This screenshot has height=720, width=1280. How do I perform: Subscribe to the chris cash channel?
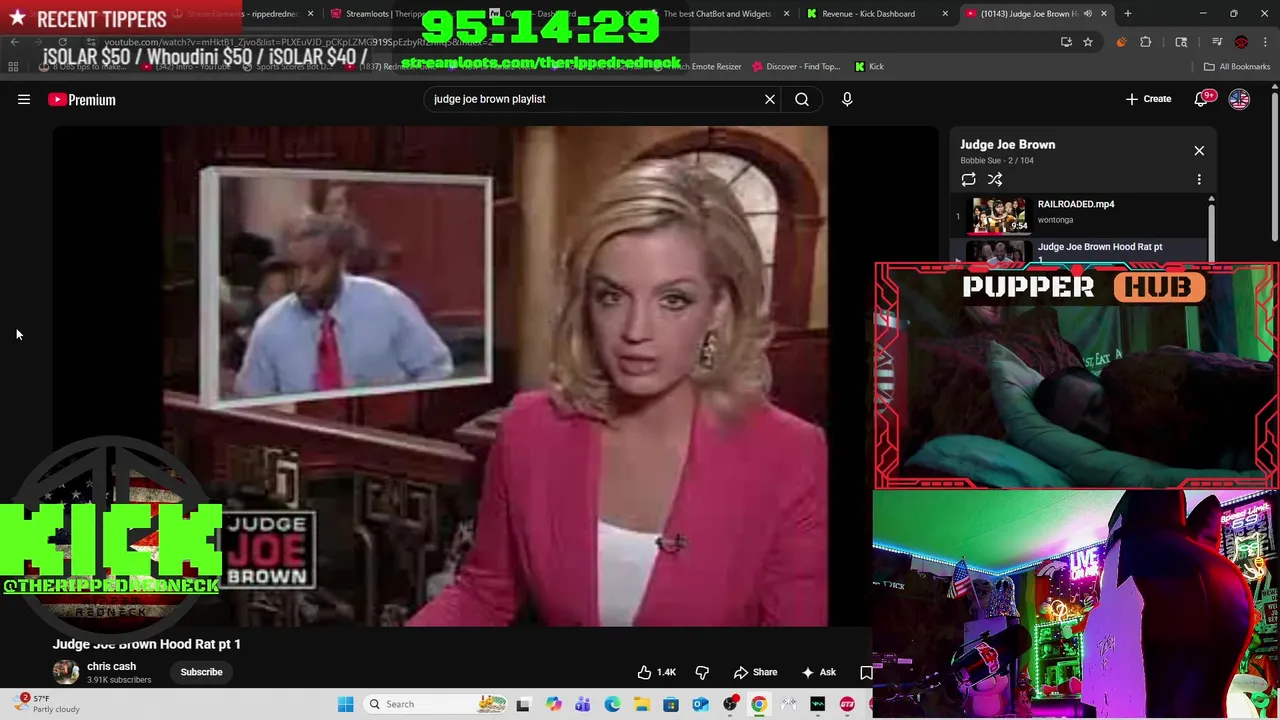201,672
